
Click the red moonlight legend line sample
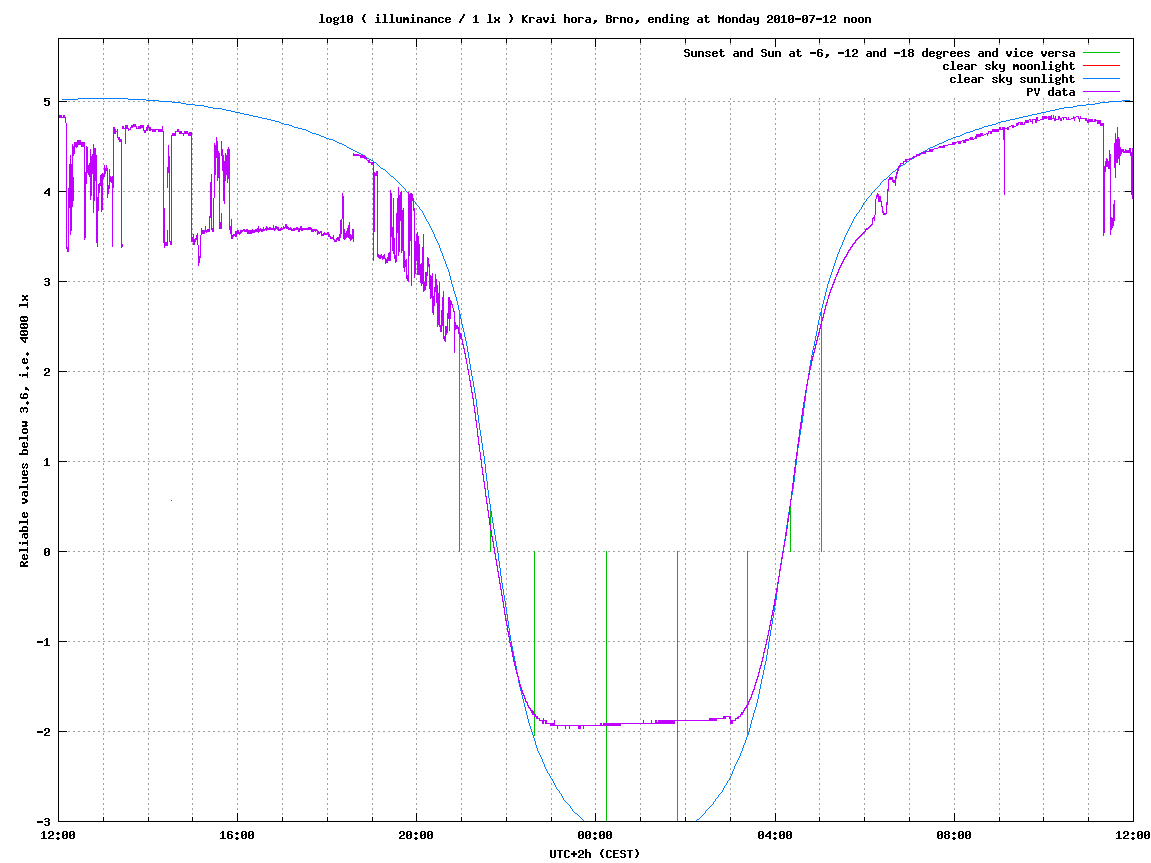pos(1101,66)
